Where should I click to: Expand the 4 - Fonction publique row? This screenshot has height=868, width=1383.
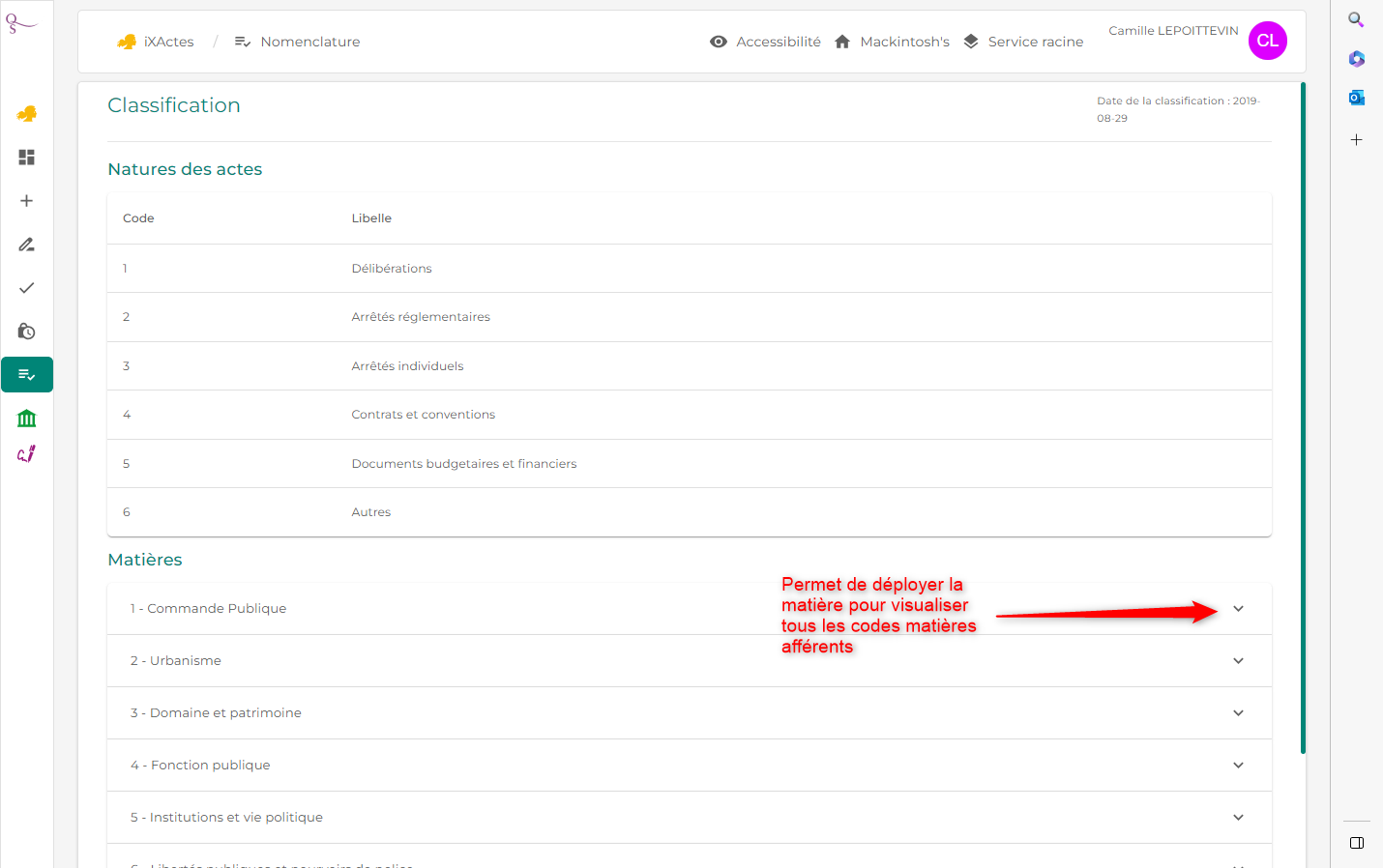click(x=689, y=765)
